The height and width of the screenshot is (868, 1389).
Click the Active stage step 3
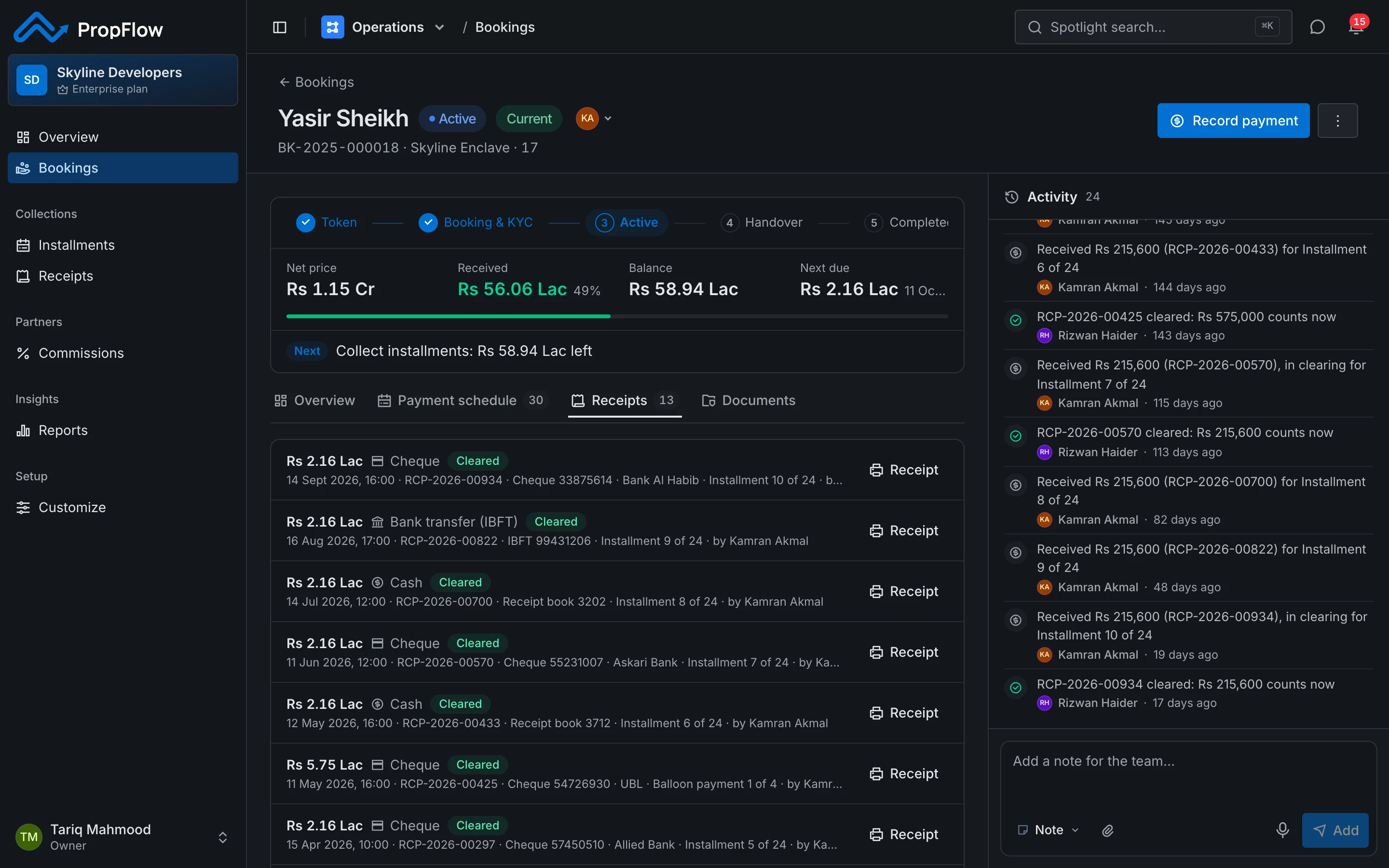[x=627, y=223]
